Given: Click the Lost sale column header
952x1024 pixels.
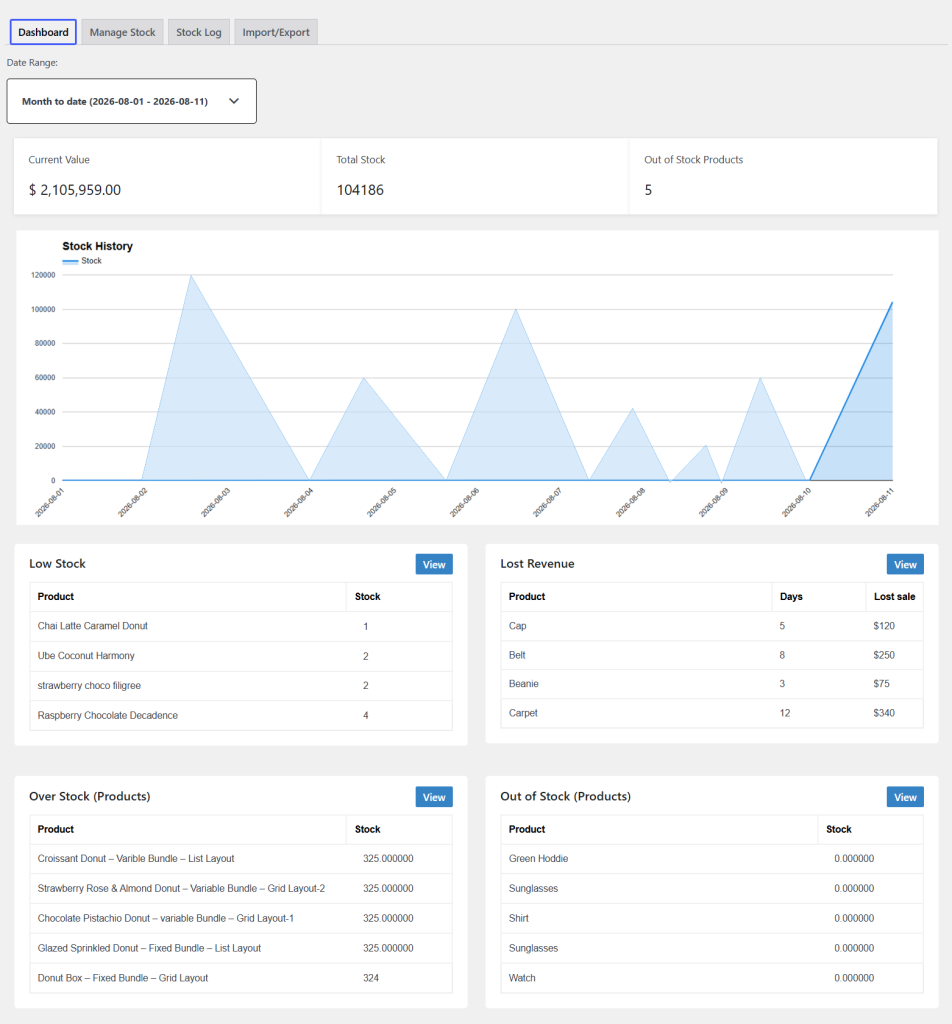Looking at the screenshot, I should [894, 597].
